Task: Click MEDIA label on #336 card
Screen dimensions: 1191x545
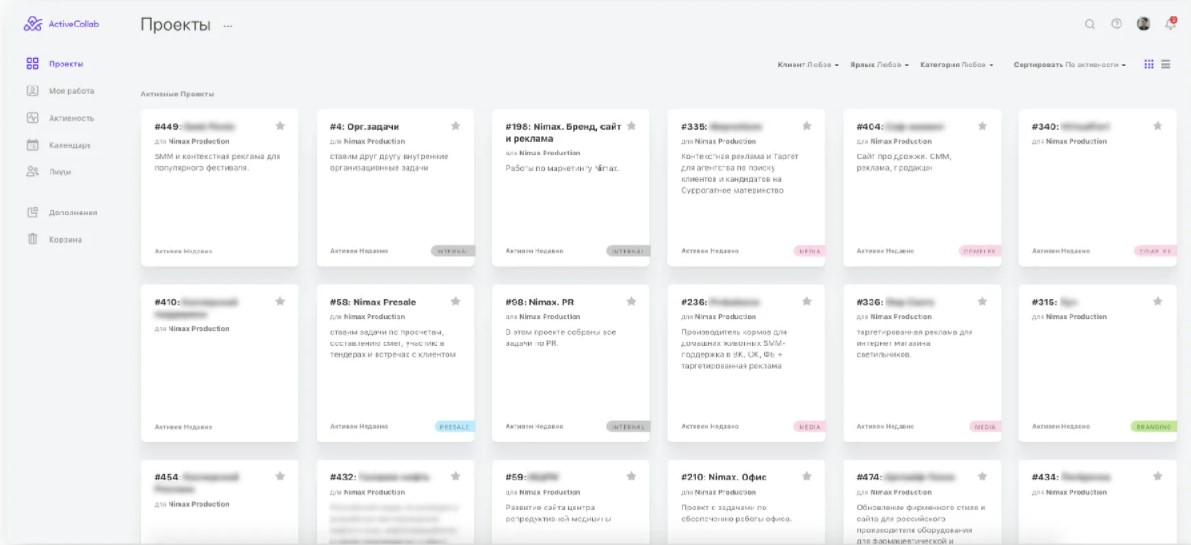Action: click(x=985, y=427)
